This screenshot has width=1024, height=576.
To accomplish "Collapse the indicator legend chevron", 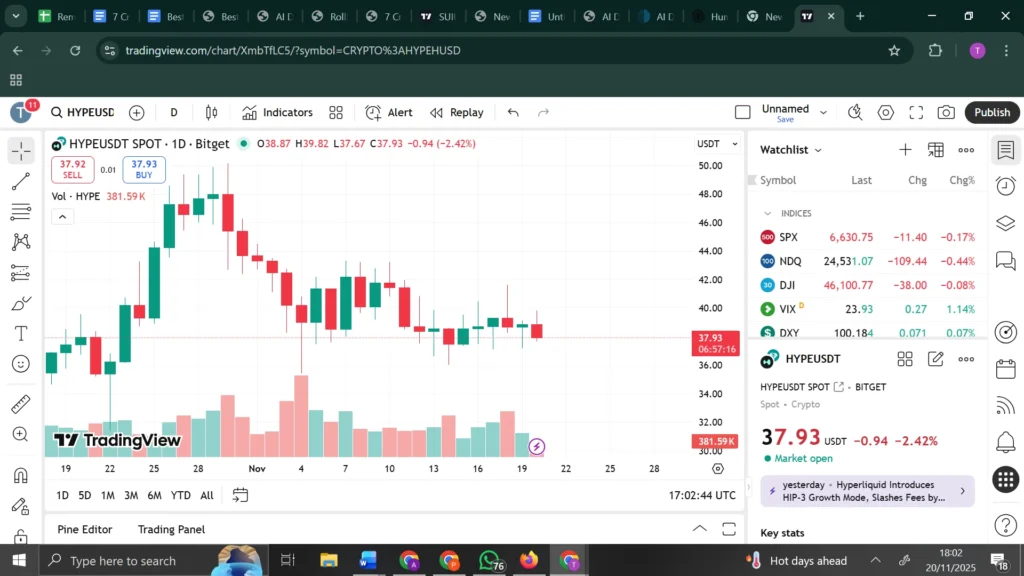I will 63,217.
